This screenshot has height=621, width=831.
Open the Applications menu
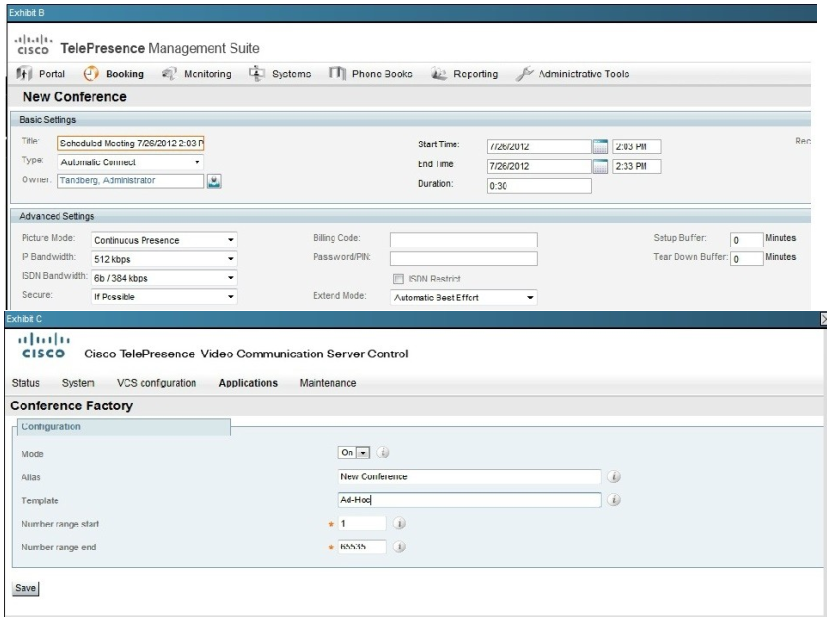coord(248,383)
